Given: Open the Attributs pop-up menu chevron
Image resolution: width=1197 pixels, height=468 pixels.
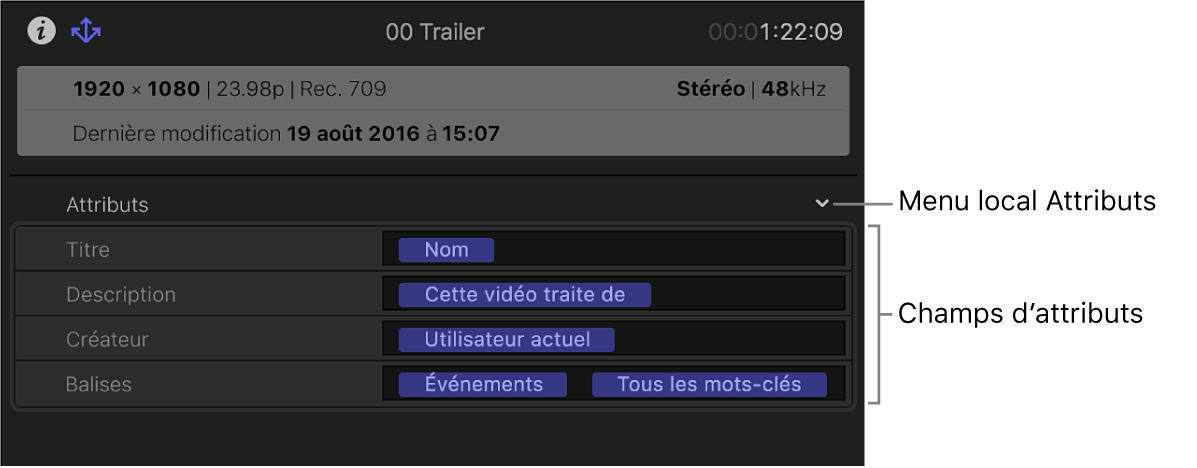Looking at the screenshot, I should coord(822,203).
